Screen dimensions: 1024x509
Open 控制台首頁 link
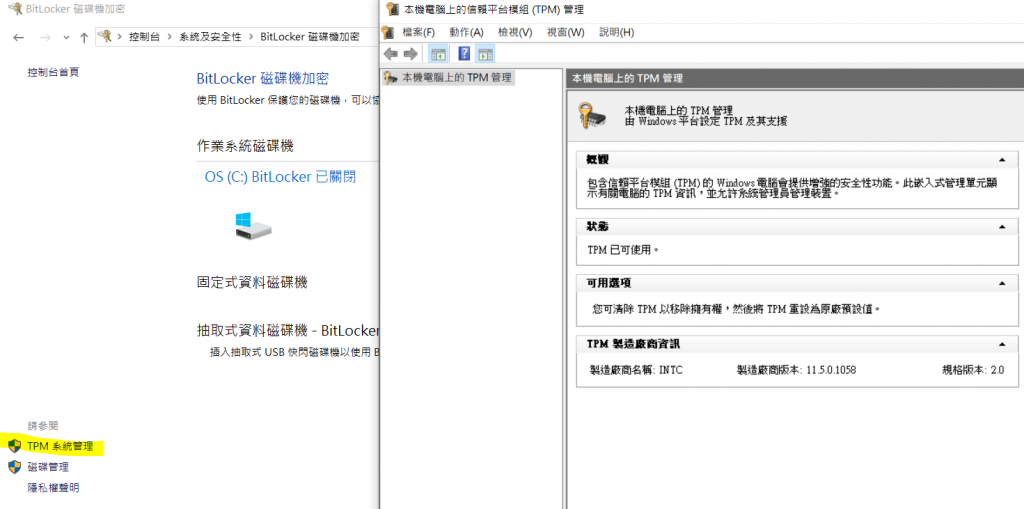click(x=54, y=72)
